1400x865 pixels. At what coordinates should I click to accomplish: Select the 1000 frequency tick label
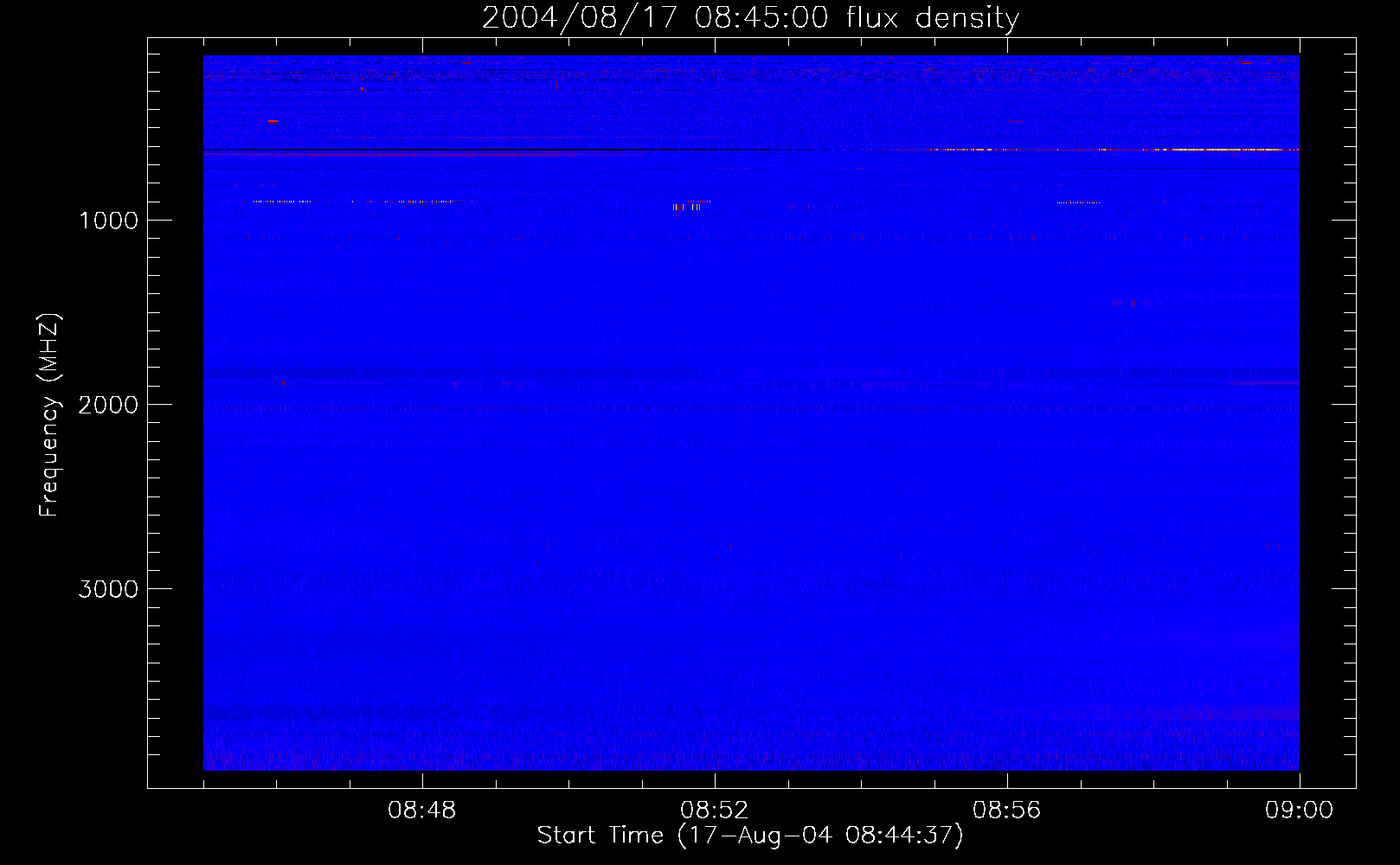(x=108, y=221)
